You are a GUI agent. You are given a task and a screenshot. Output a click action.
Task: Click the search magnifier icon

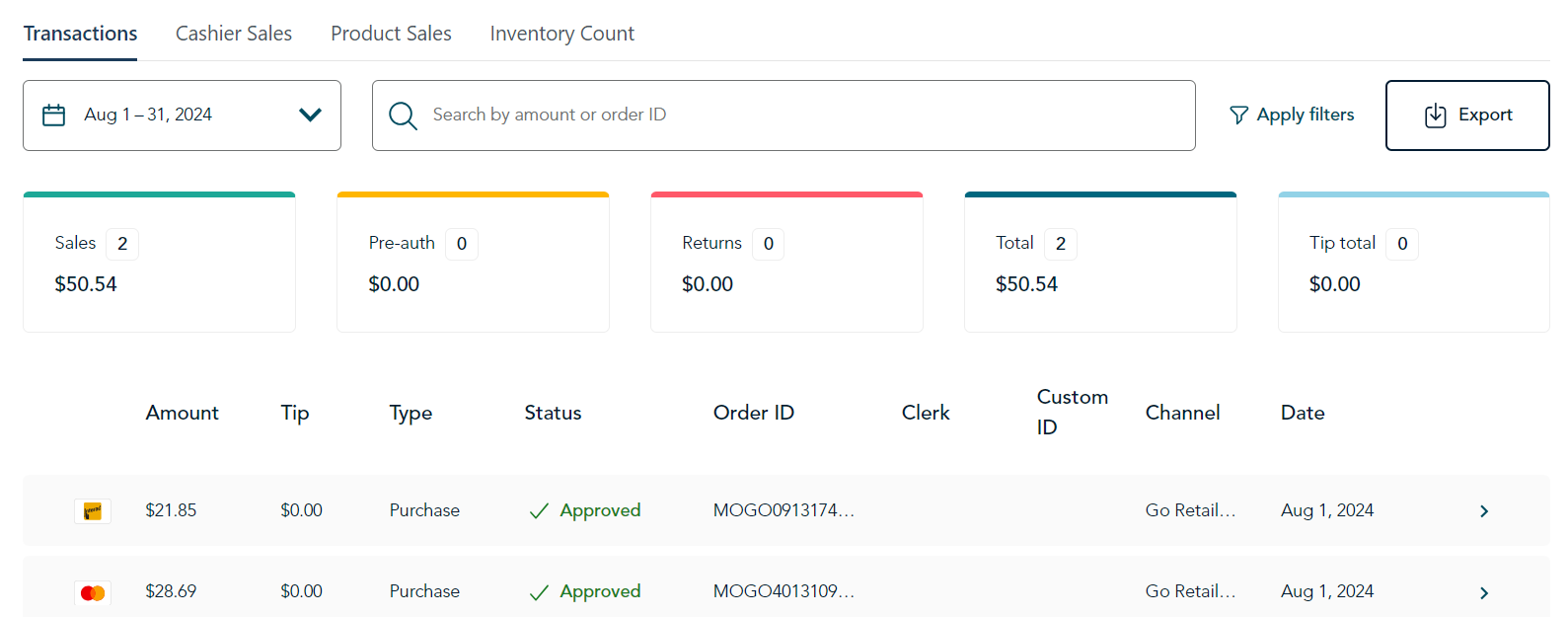point(403,116)
